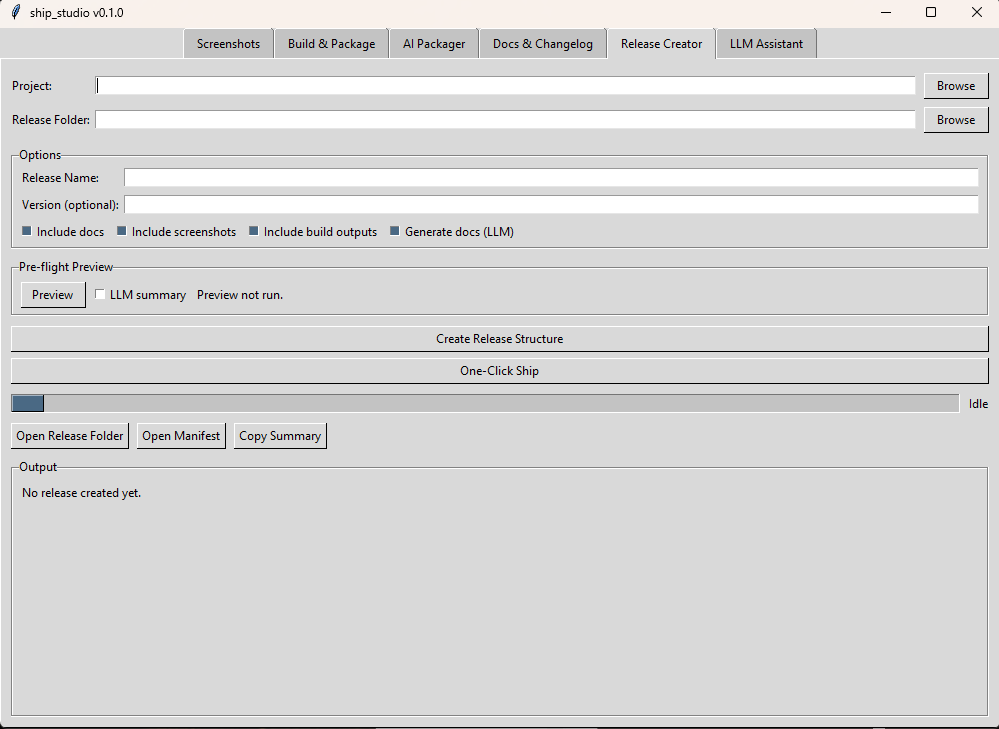Browse for a Project file
Viewport: 999px width, 729px height.
click(955, 85)
